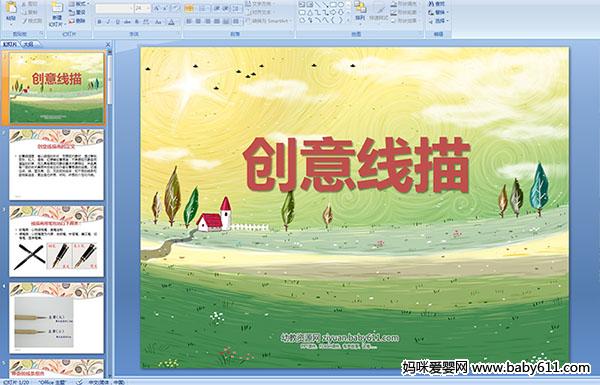
Task: Open the Clipboard pane launcher
Action: 41,34
